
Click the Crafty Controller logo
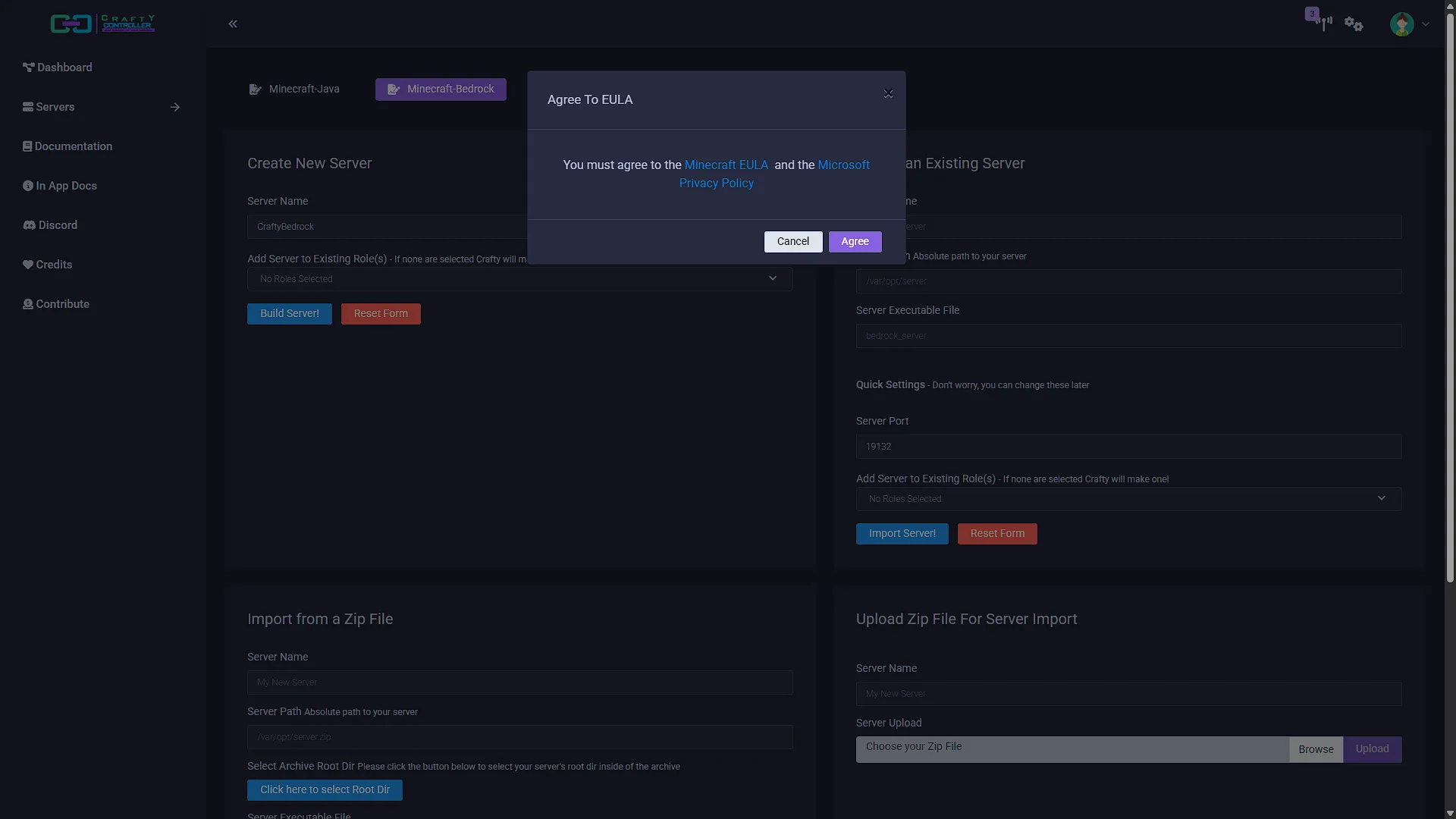(x=102, y=24)
